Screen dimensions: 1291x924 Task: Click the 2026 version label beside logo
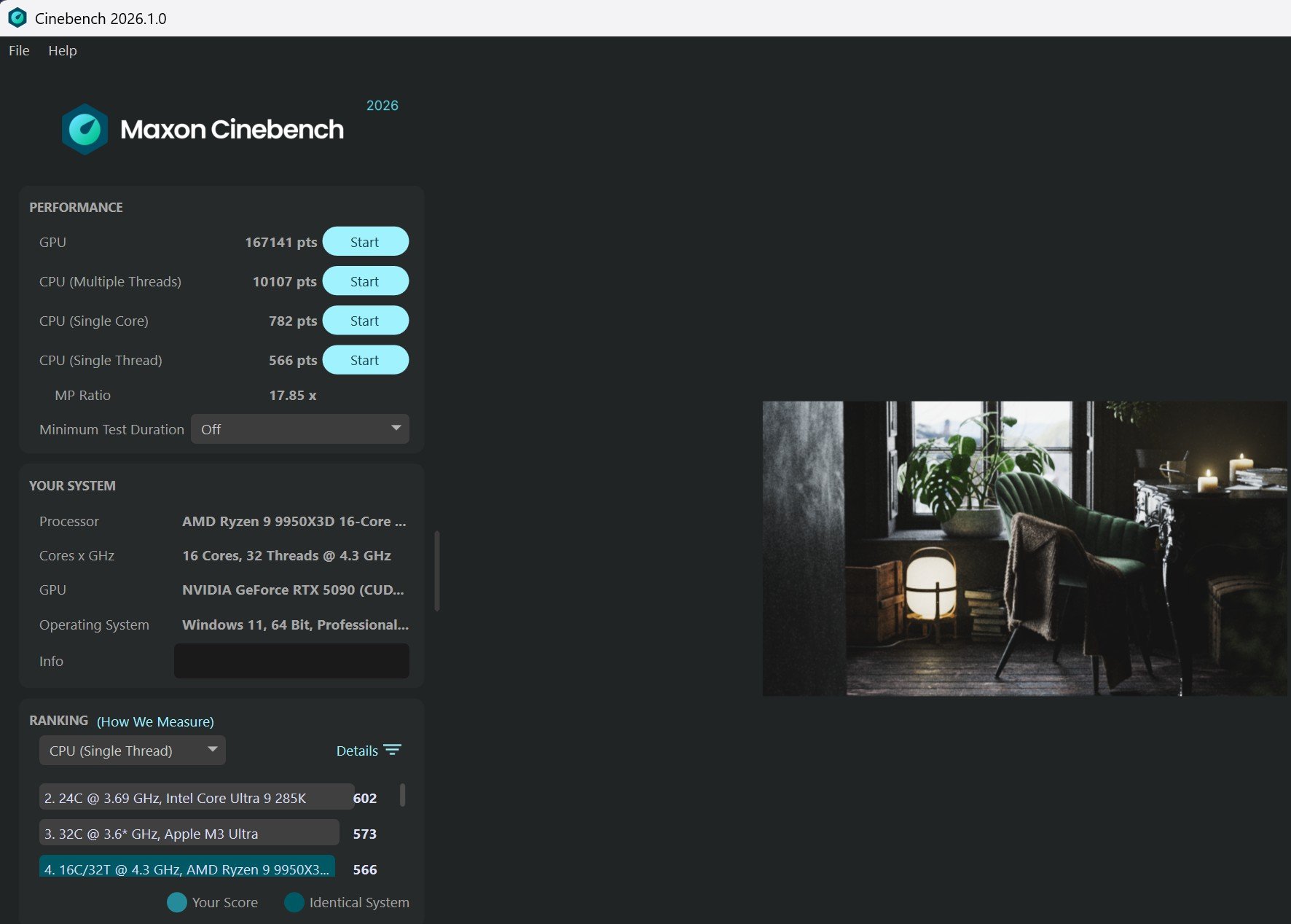coord(382,105)
